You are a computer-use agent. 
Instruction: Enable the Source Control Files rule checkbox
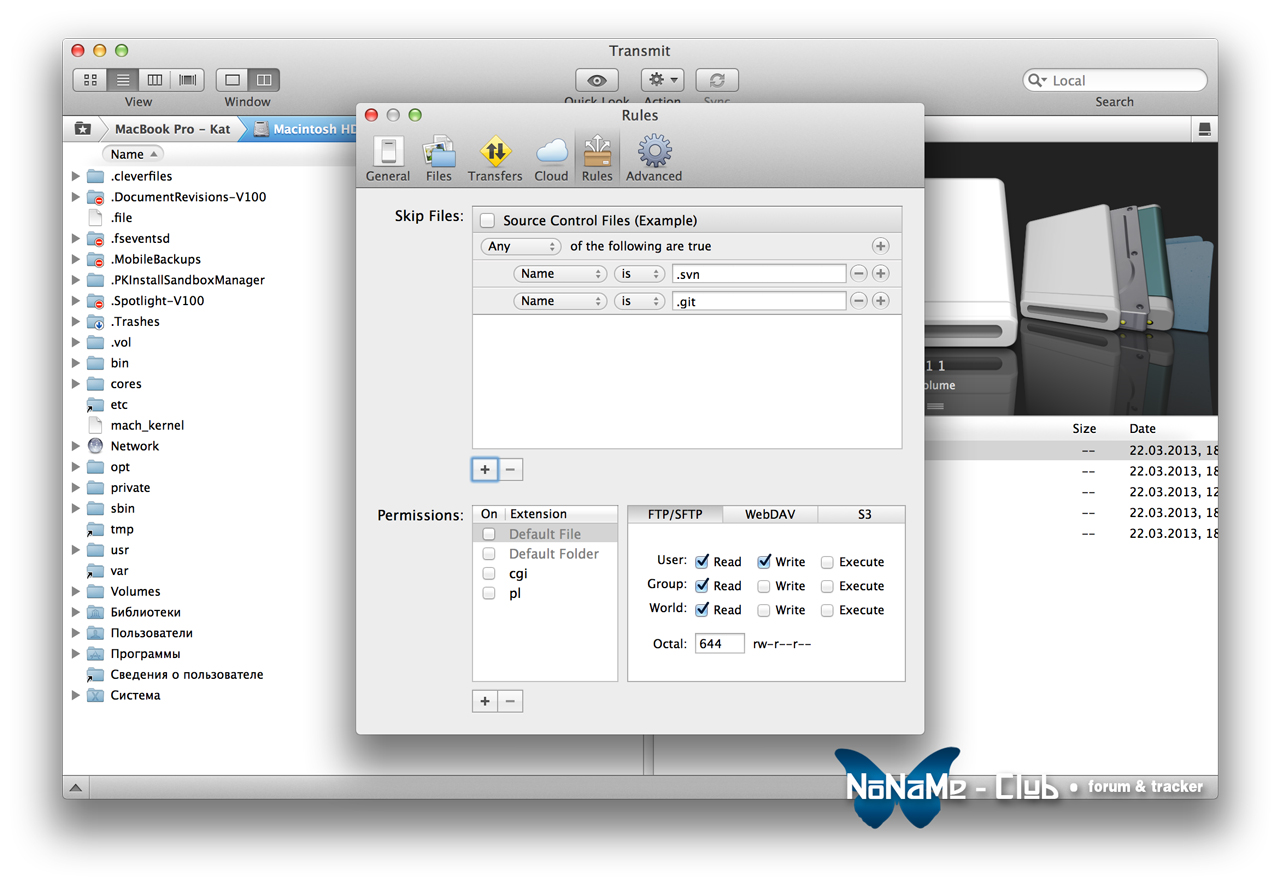488,220
